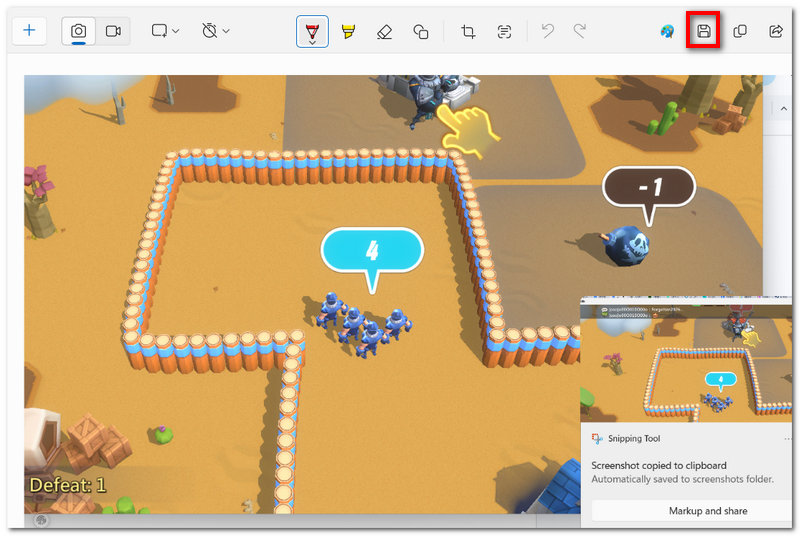
Task: Redo the last edit
Action: [x=580, y=31]
